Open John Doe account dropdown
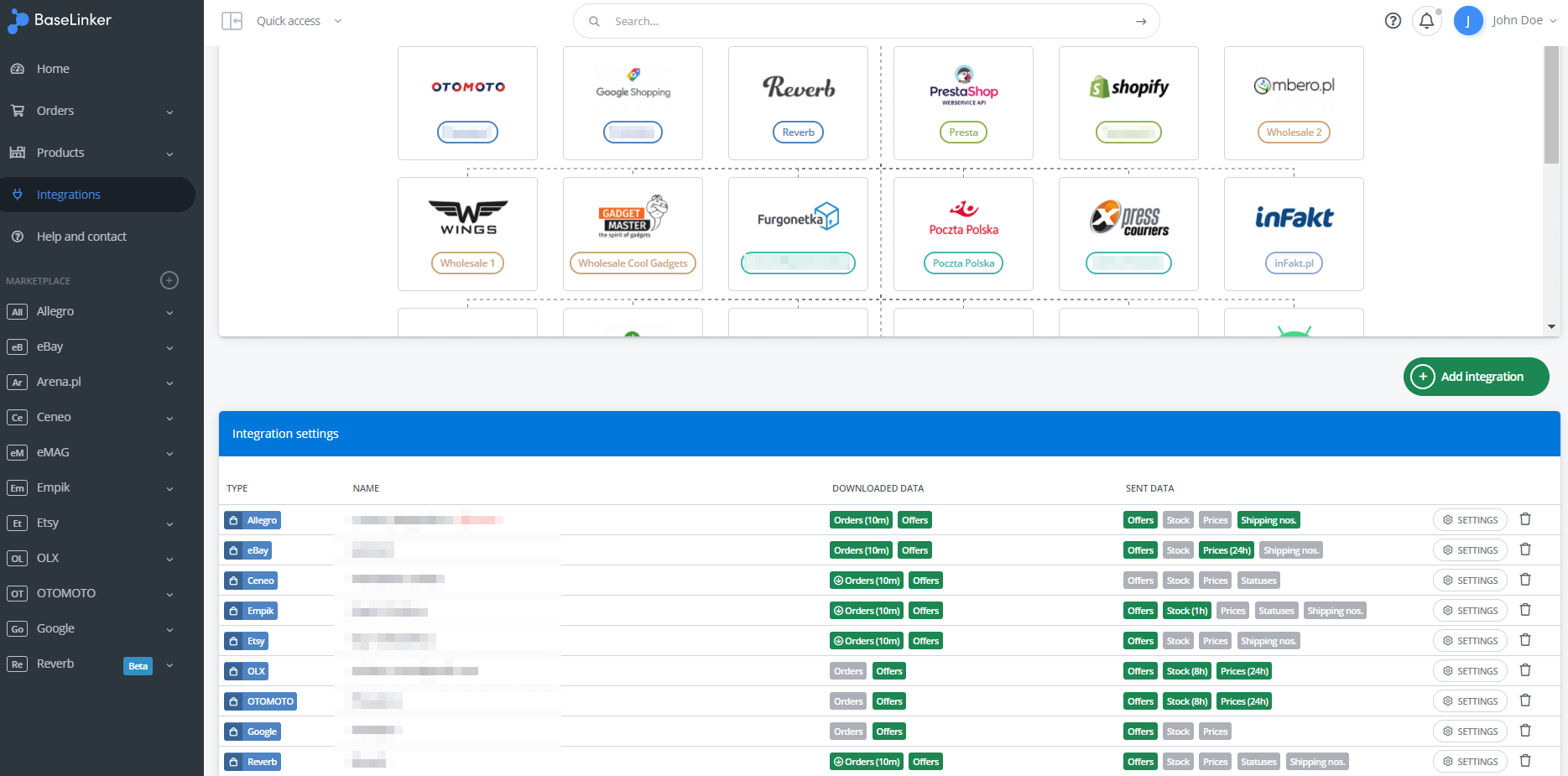Viewport: 1568px width, 776px height. tap(1524, 21)
